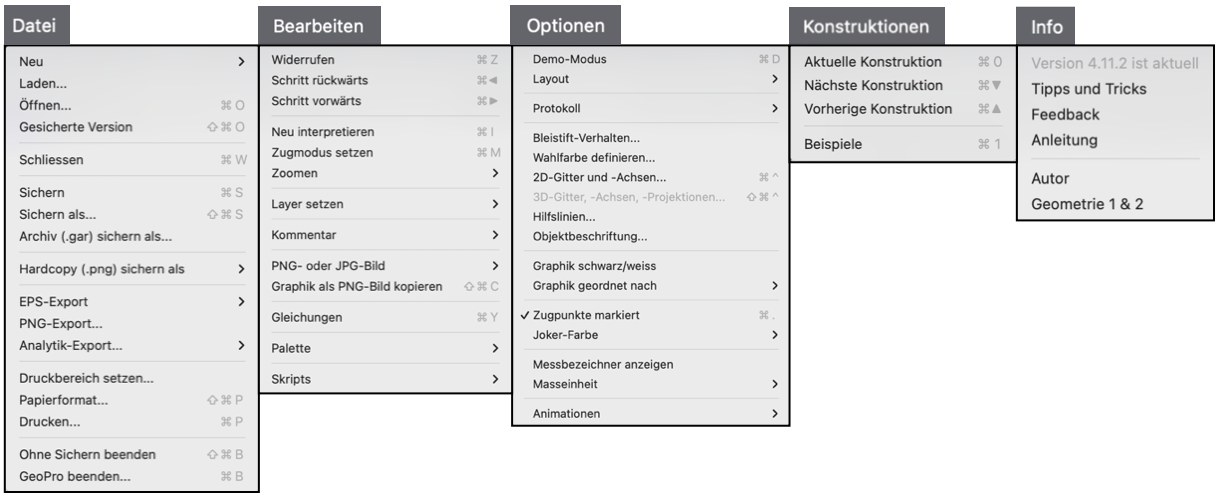This screenshot has height=496, width=1222.
Task: Open the Bearbeiten menu header
Action: [309, 24]
